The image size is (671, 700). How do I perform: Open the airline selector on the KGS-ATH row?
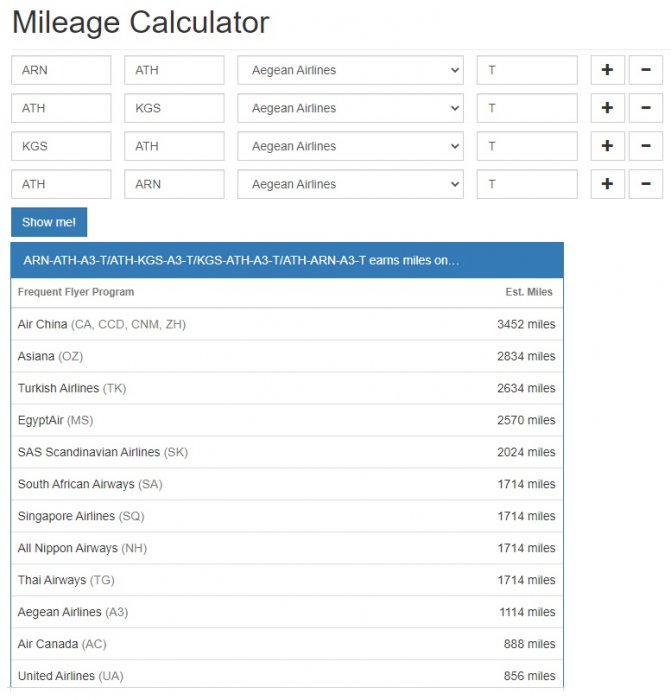click(x=350, y=146)
